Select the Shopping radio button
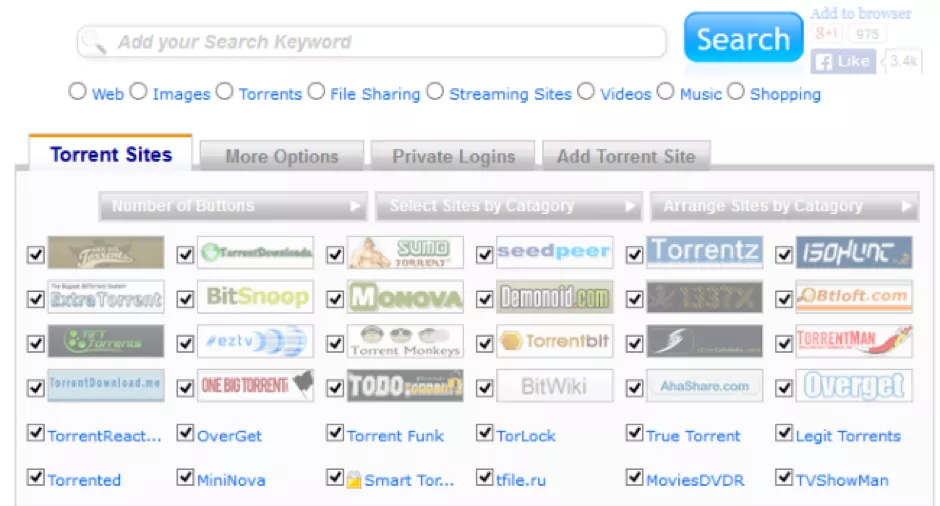 coord(736,92)
